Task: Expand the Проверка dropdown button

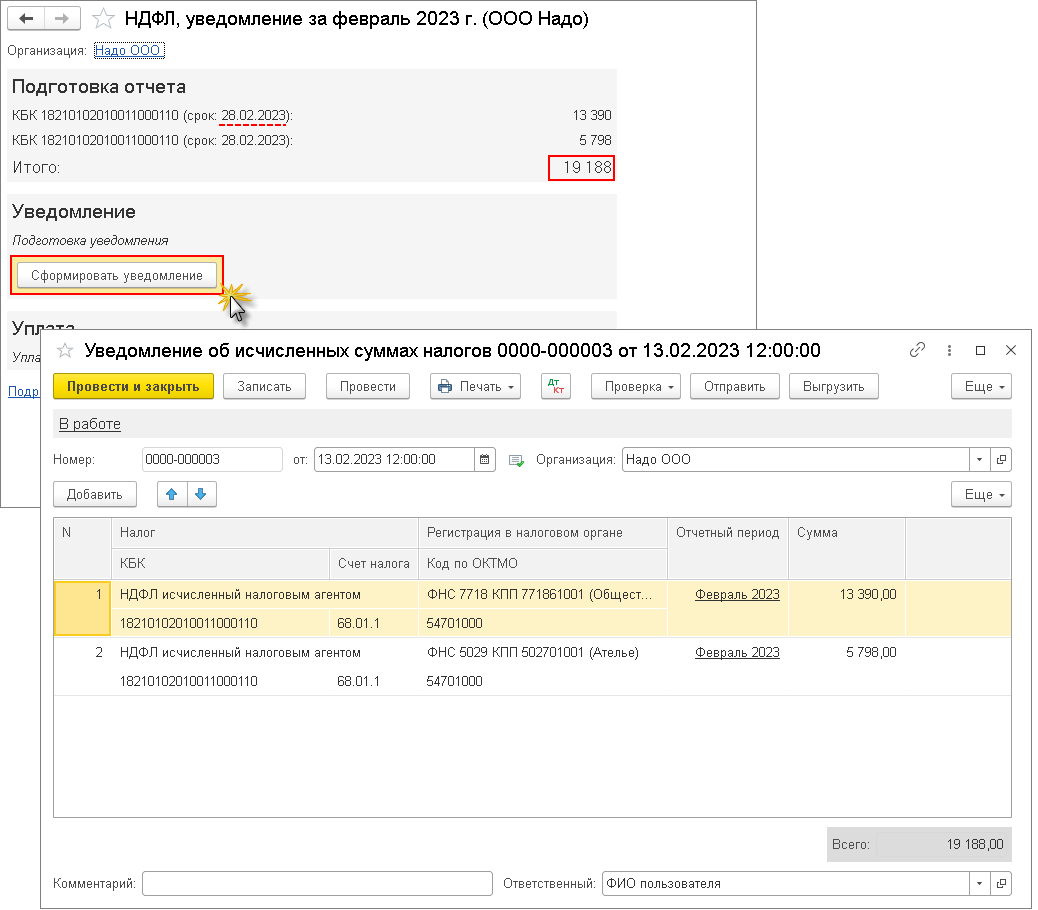Action: click(x=635, y=387)
